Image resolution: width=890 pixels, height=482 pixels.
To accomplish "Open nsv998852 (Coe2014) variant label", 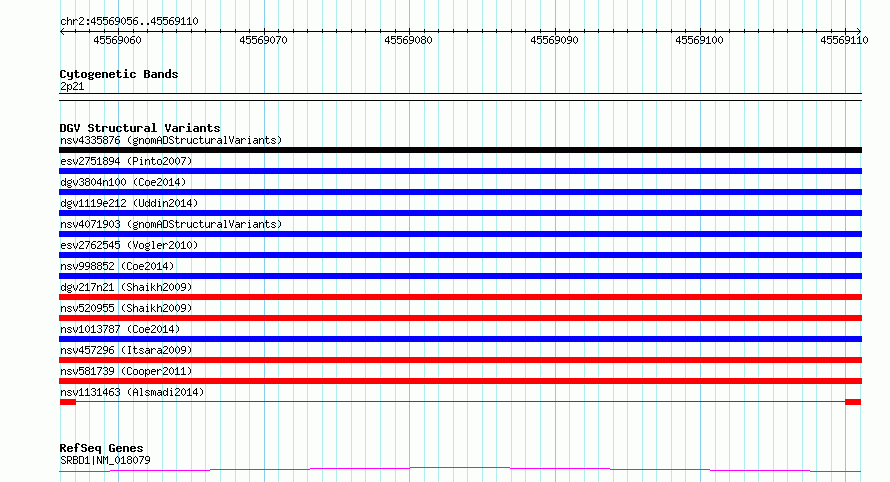I will (x=117, y=266).
